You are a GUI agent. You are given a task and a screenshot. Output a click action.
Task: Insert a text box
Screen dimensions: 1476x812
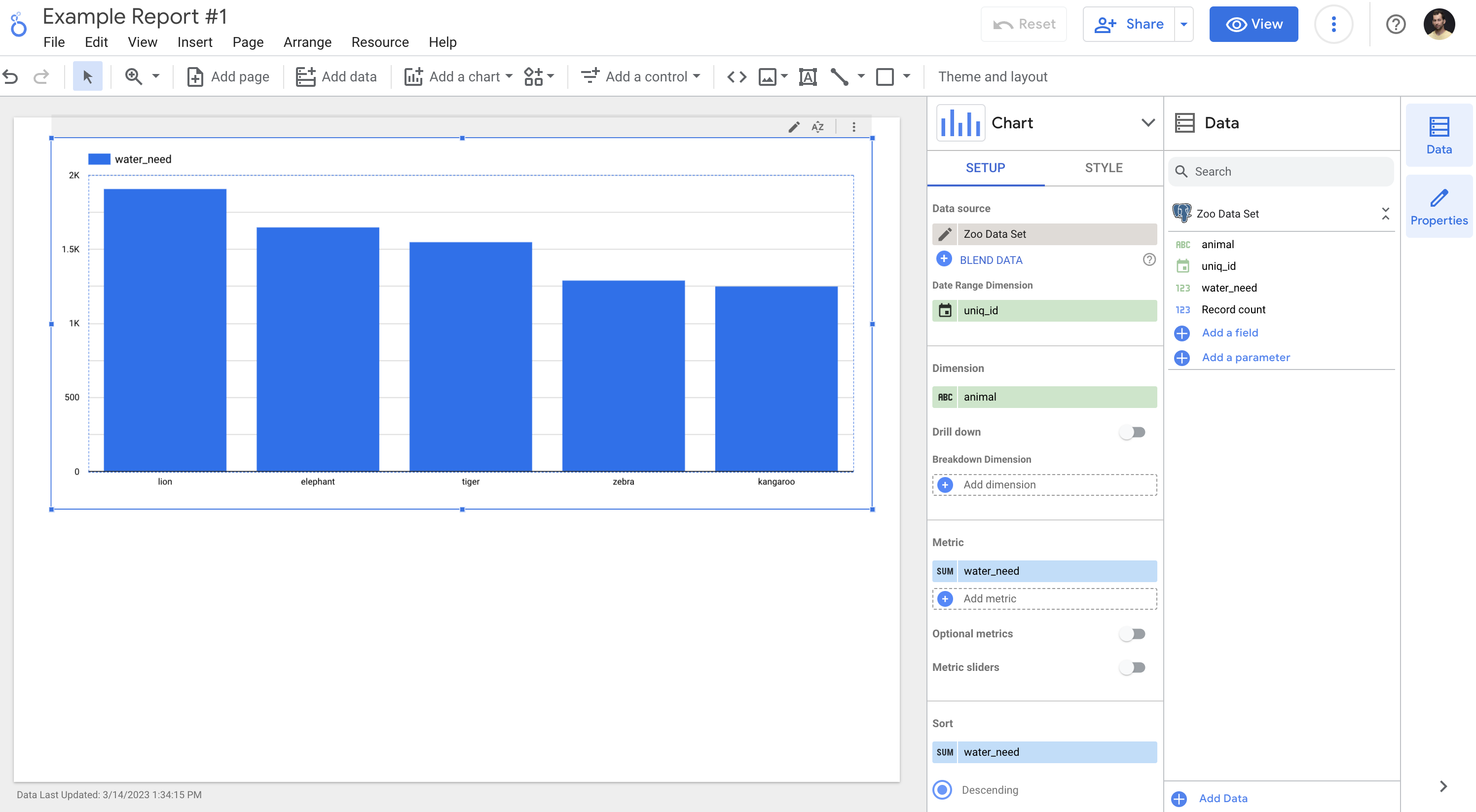808,76
